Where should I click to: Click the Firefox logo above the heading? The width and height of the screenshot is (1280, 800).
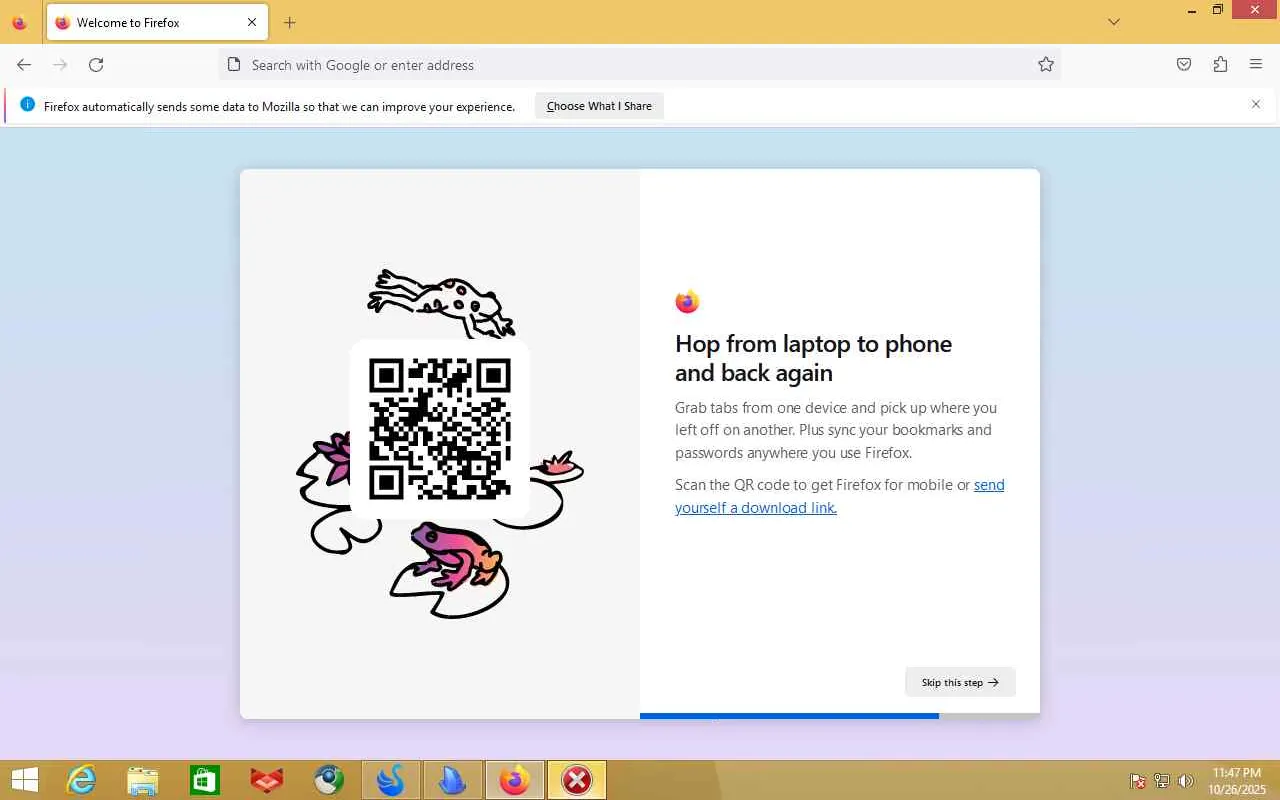pyautogui.click(x=687, y=301)
